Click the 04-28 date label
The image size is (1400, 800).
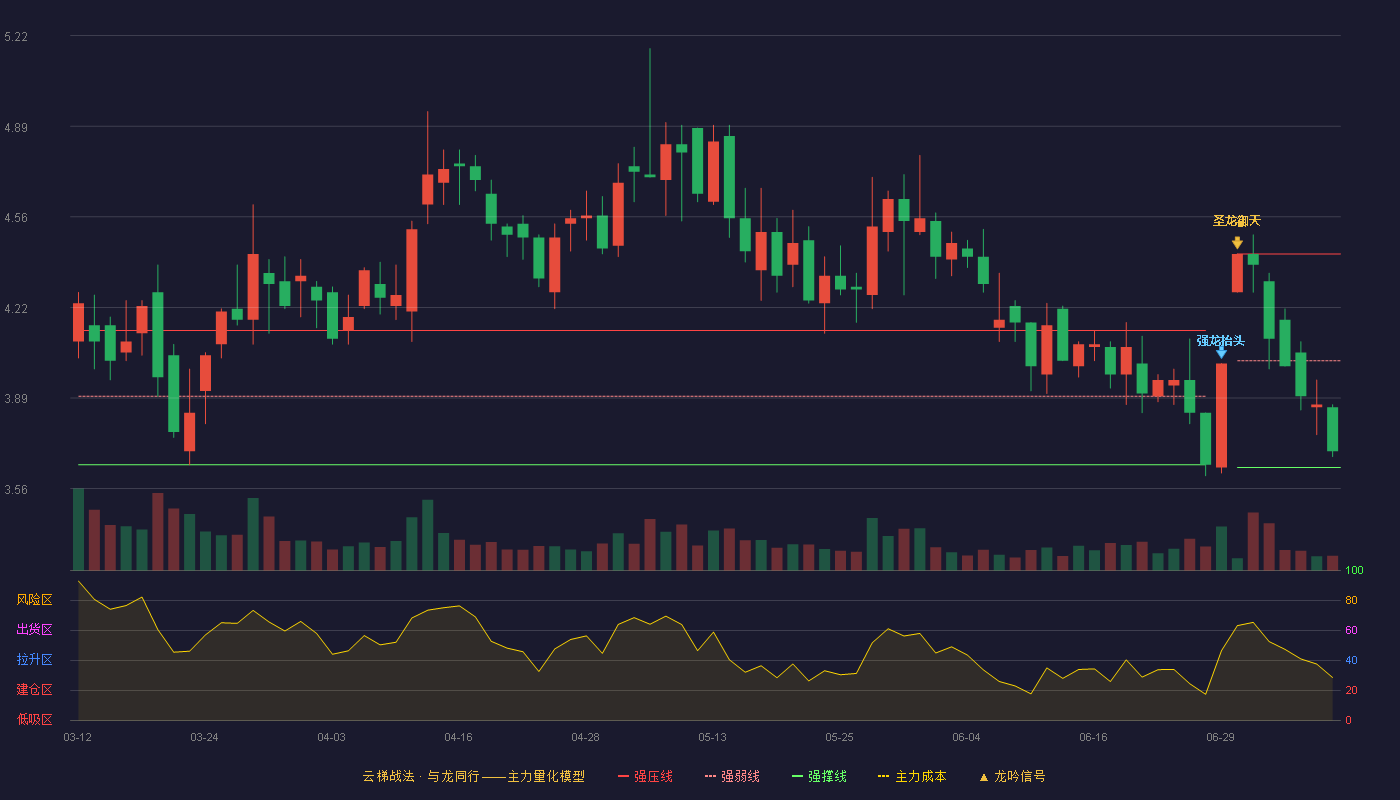pos(585,737)
